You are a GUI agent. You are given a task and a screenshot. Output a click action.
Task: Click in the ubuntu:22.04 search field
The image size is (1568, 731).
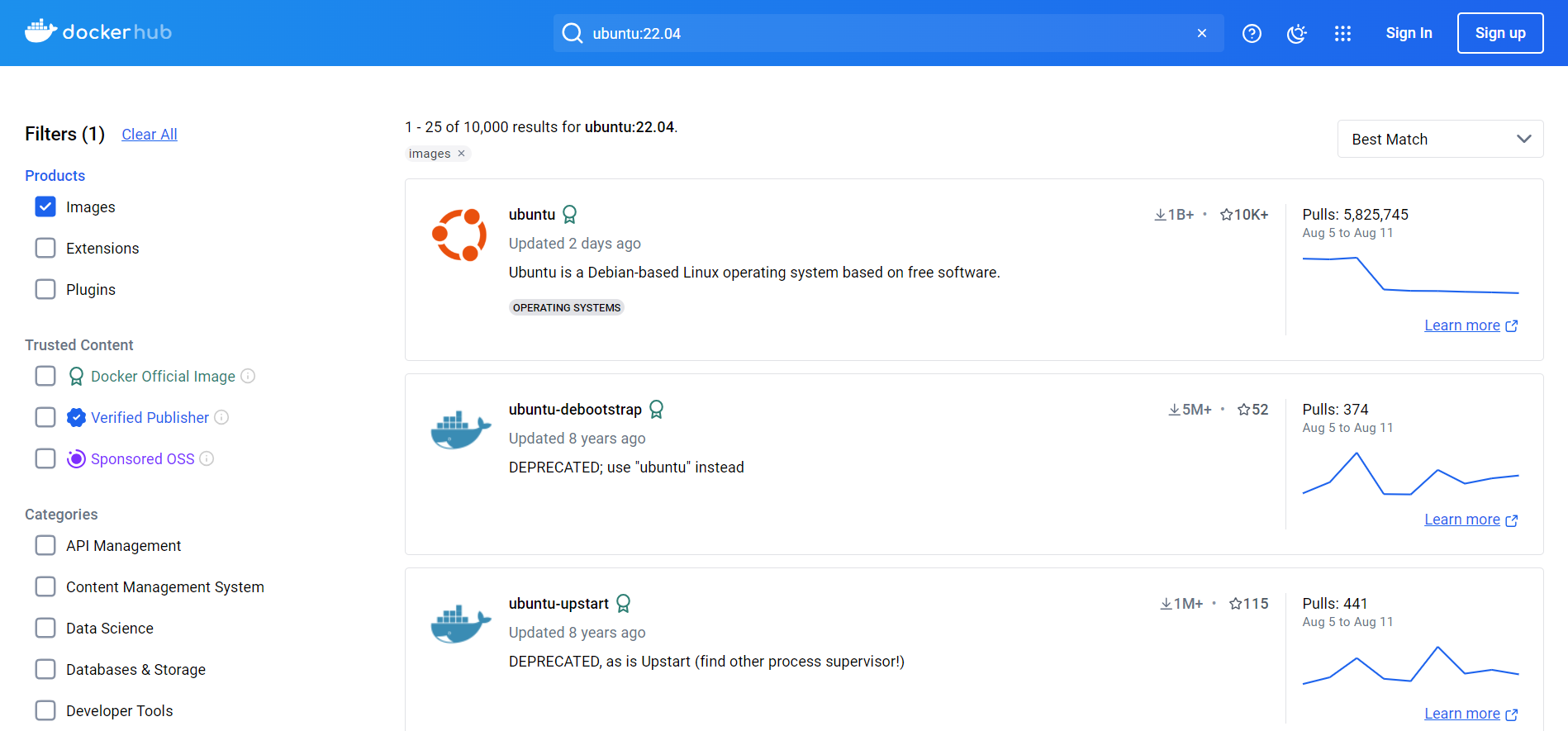click(x=888, y=33)
